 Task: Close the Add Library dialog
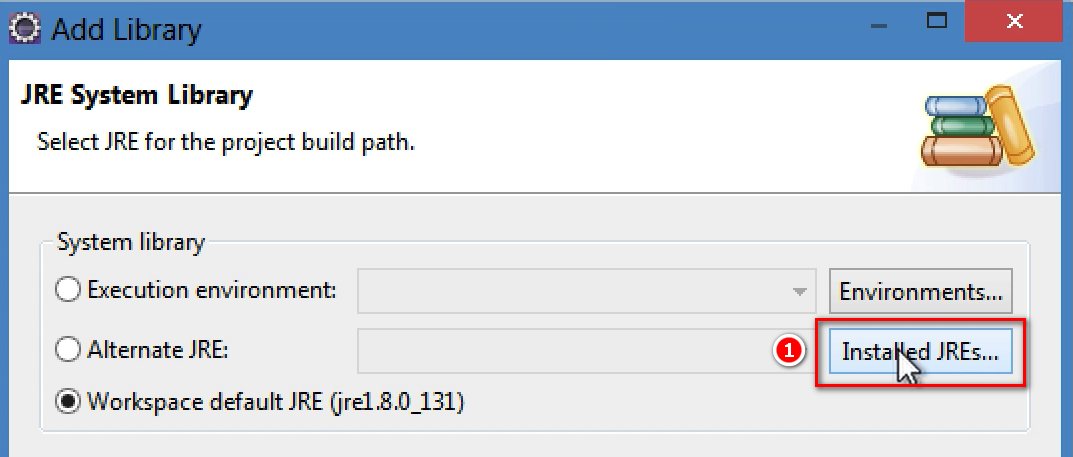1015,21
